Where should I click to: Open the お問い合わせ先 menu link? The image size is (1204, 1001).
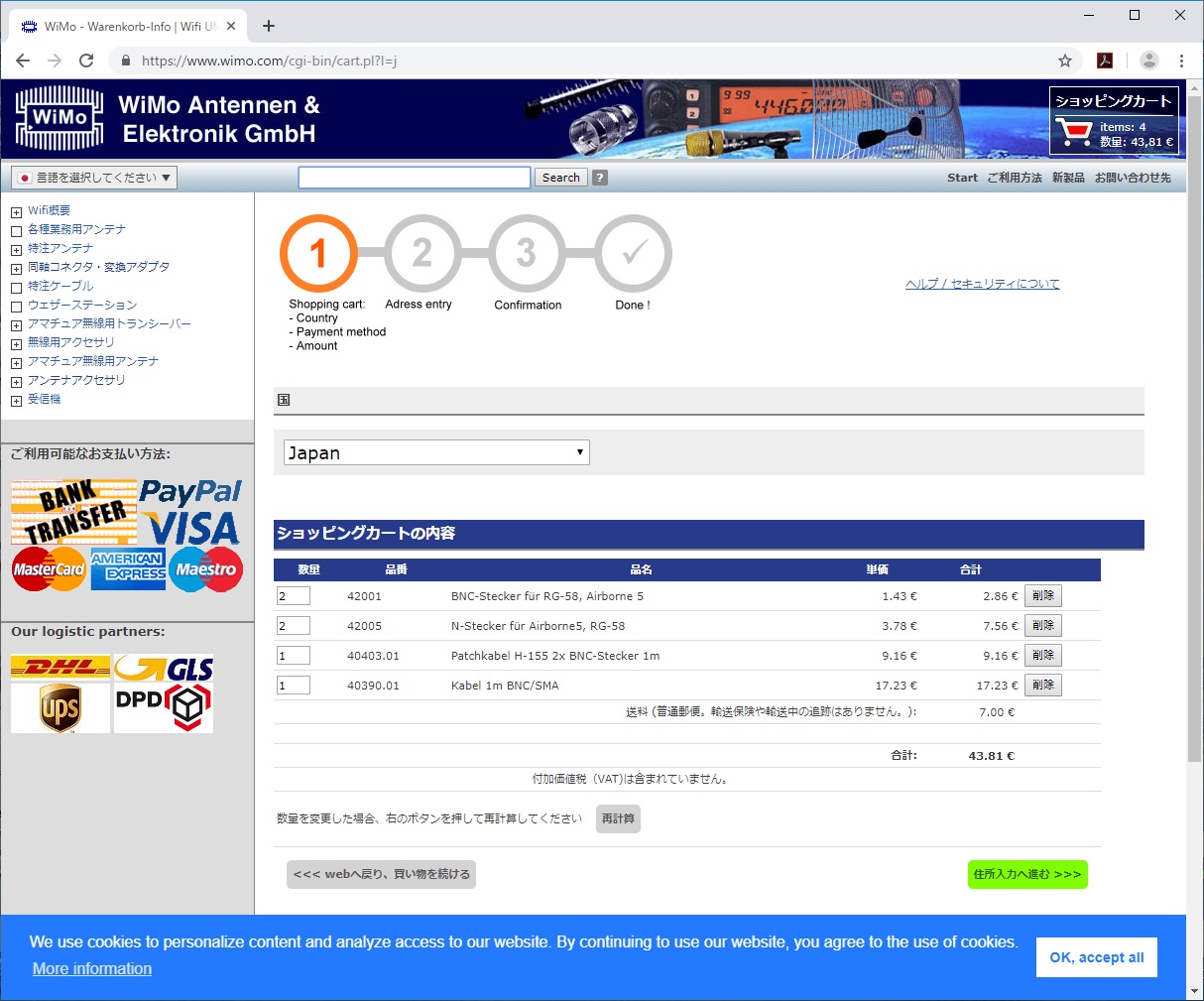1133,178
